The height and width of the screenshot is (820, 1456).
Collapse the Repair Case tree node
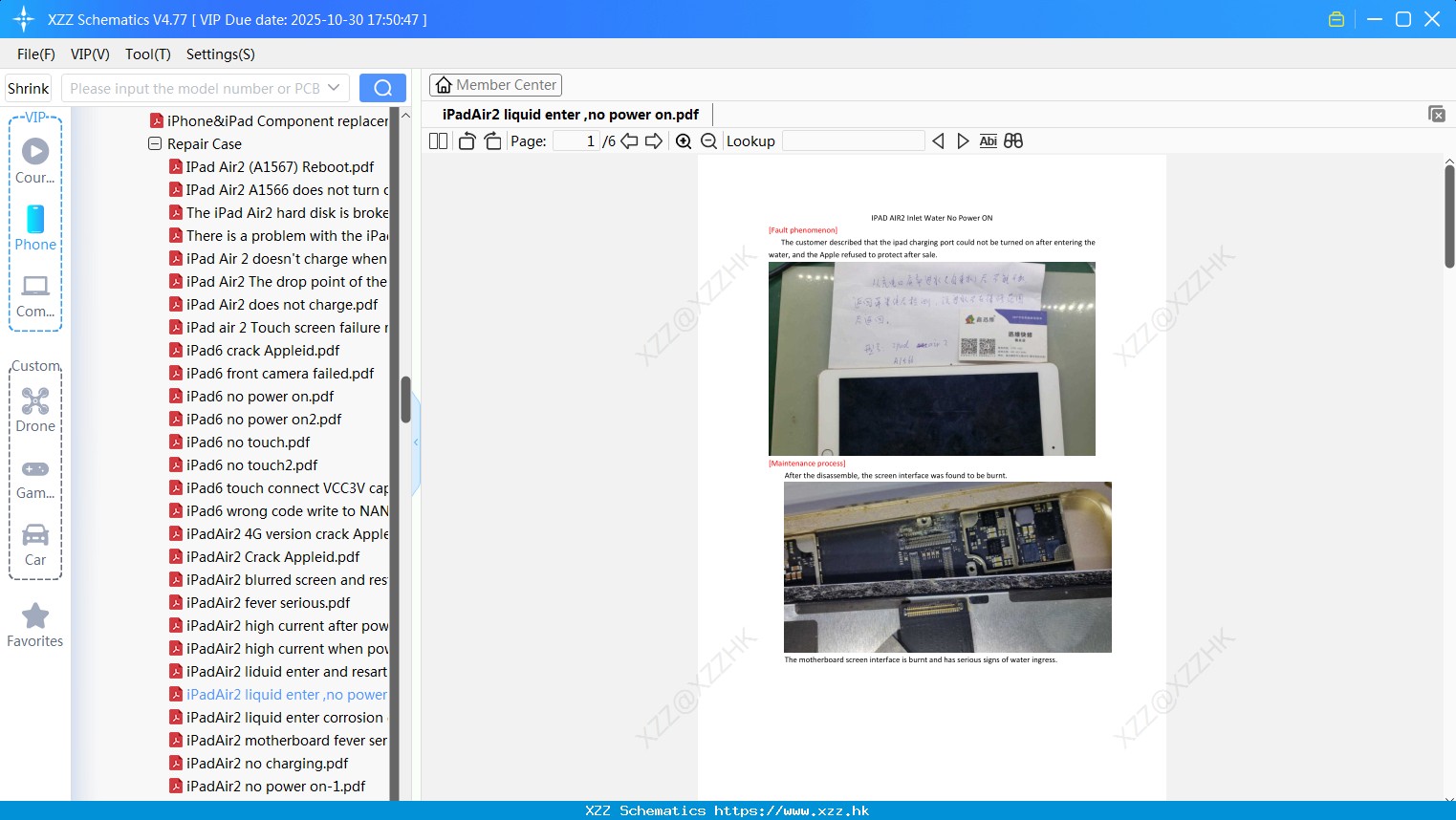click(155, 144)
